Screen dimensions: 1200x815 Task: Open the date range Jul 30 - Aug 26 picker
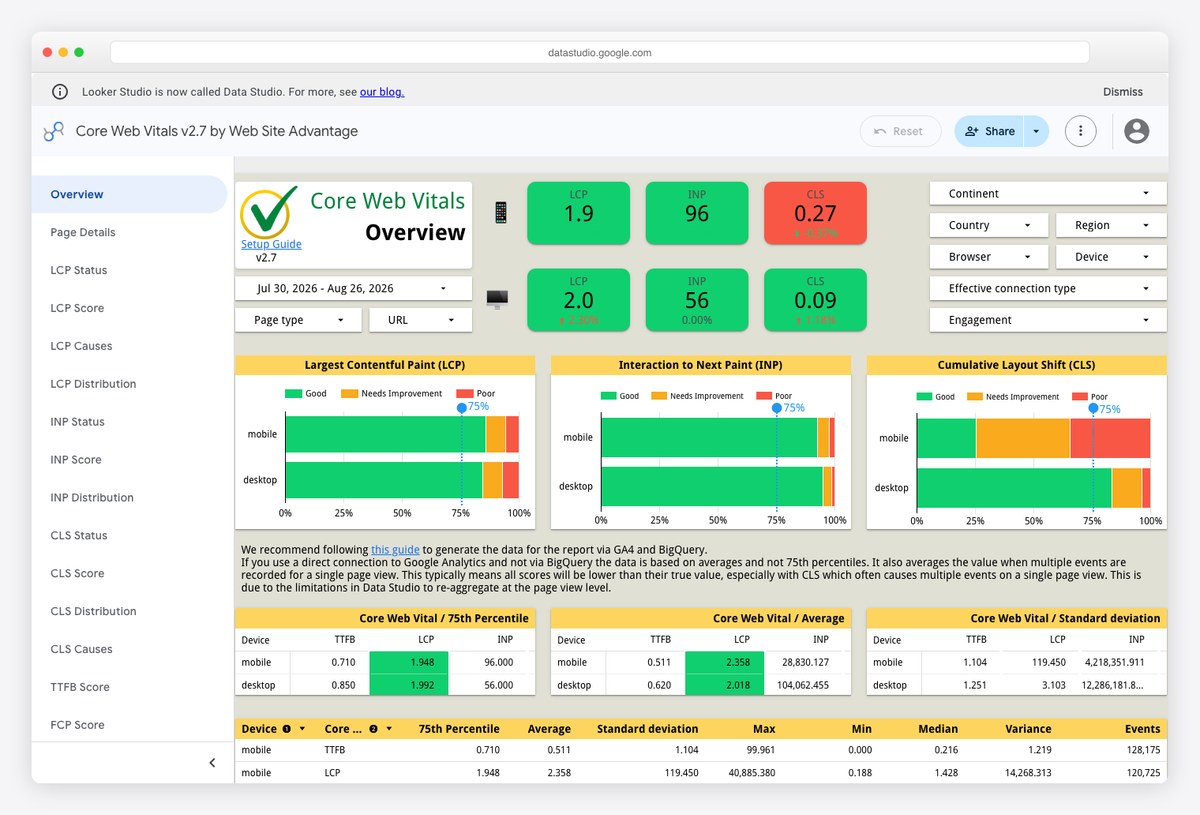tap(353, 288)
